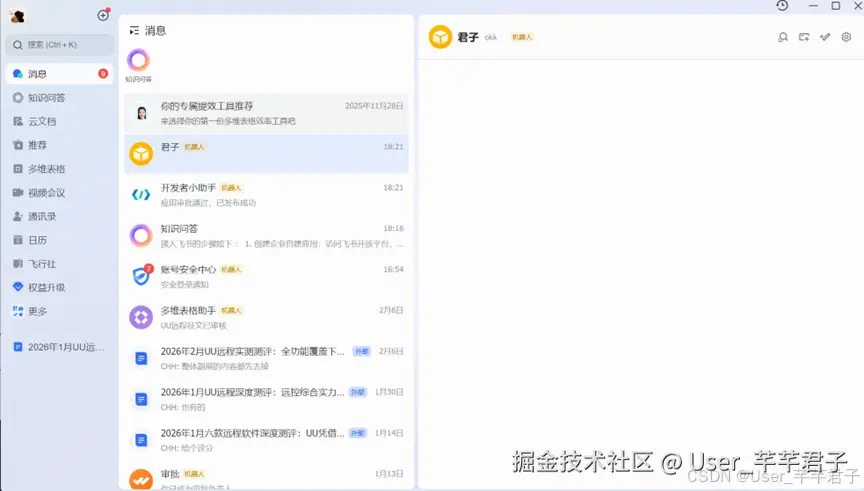
Task: Focus the search box (Ctrl+K)
Action: pos(60,45)
